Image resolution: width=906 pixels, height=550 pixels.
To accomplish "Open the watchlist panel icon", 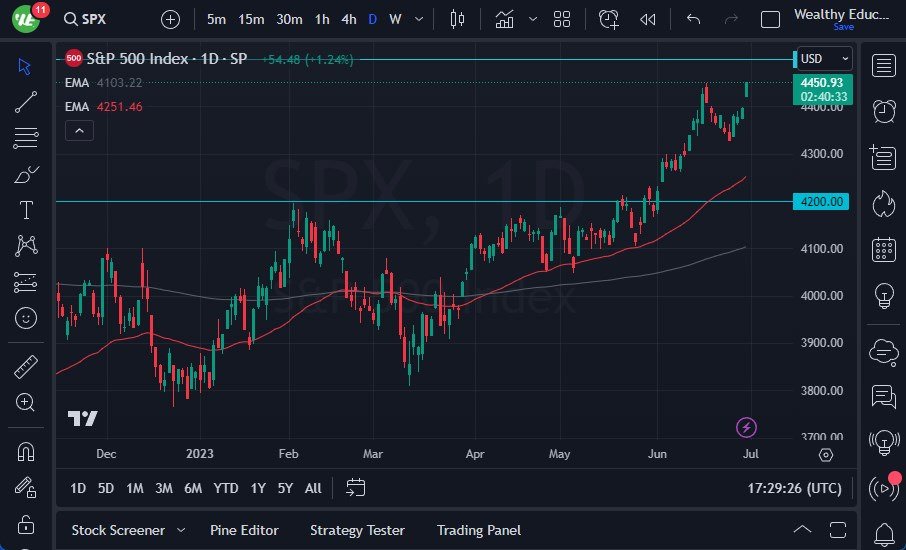I will 883,66.
